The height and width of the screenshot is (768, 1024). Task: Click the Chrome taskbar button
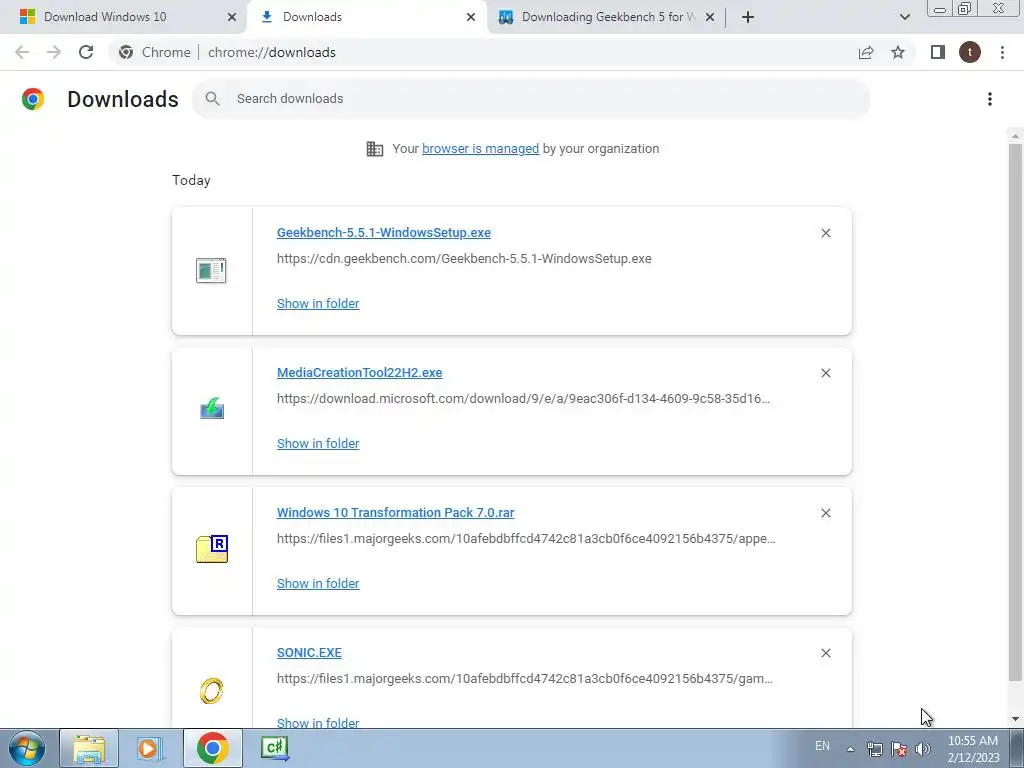[x=212, y=748]
